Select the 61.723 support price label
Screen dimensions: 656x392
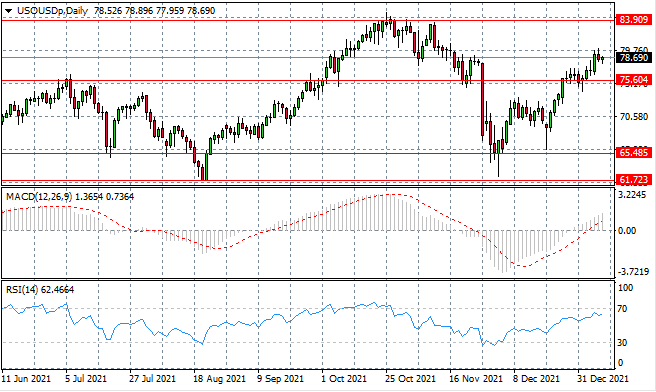(x=633, y=180)
